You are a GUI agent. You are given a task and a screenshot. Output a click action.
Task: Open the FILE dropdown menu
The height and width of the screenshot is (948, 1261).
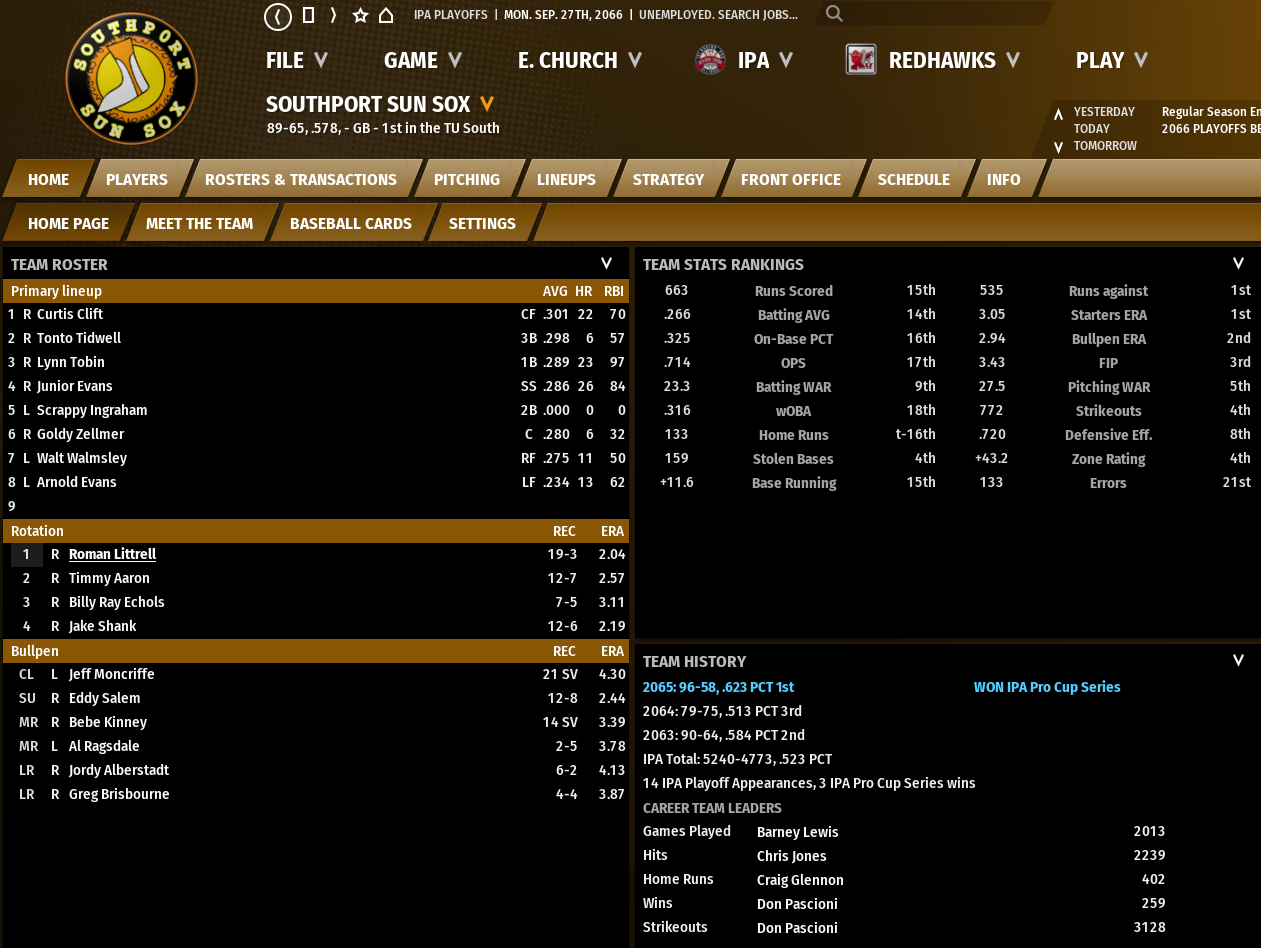pyautogui.click(x=296, y=60)
